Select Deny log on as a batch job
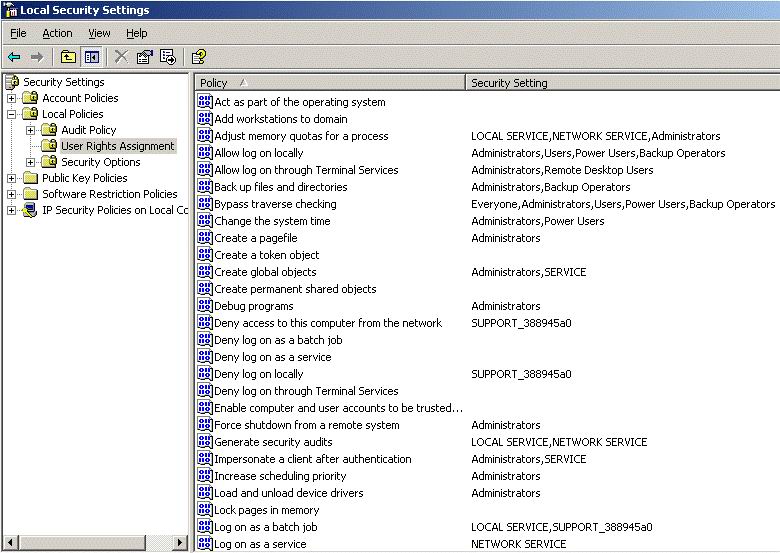The width and height of the screenshot is (780, 553). [278, 340]
